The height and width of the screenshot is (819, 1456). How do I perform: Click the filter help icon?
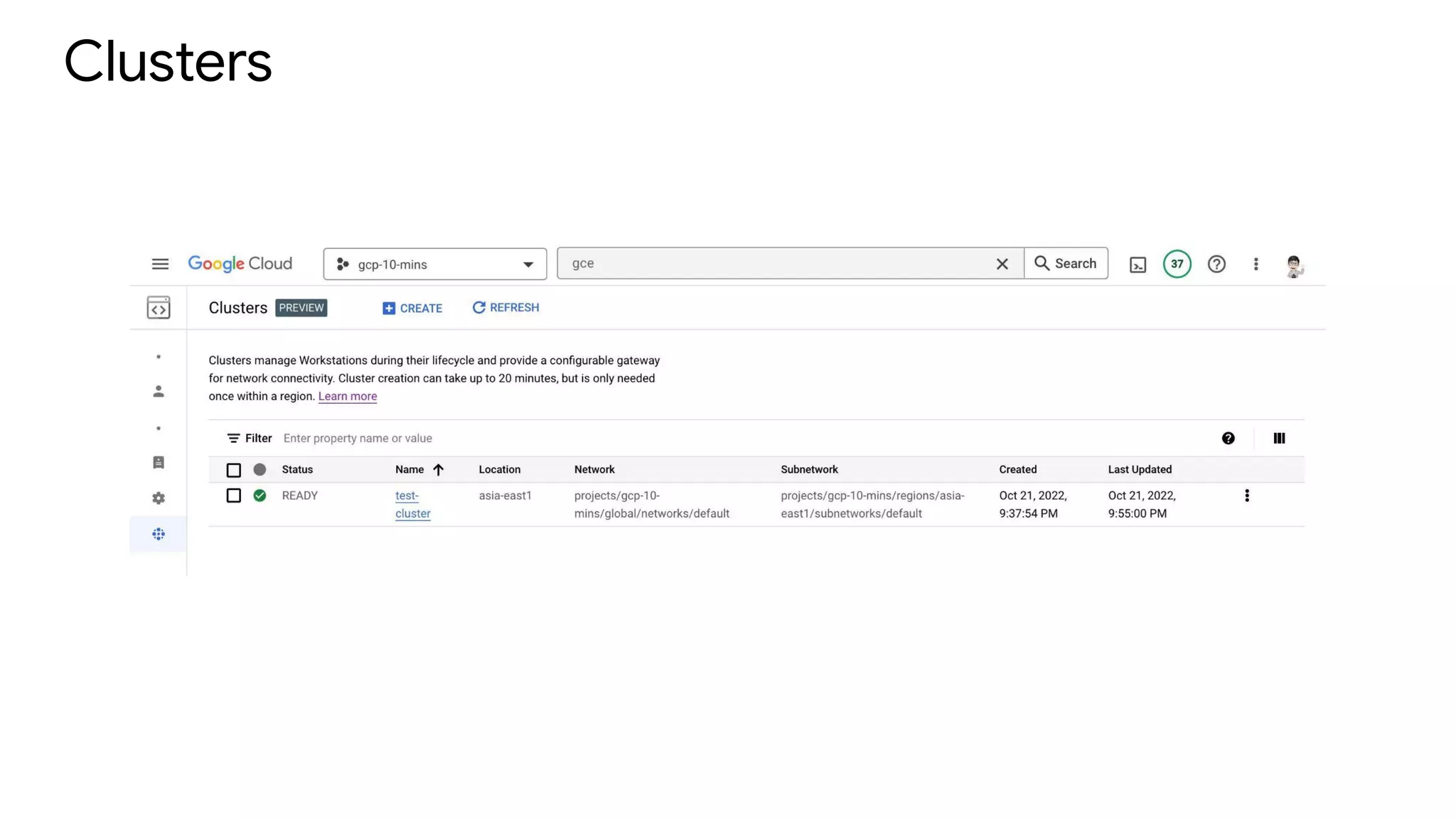(1228, 438)
